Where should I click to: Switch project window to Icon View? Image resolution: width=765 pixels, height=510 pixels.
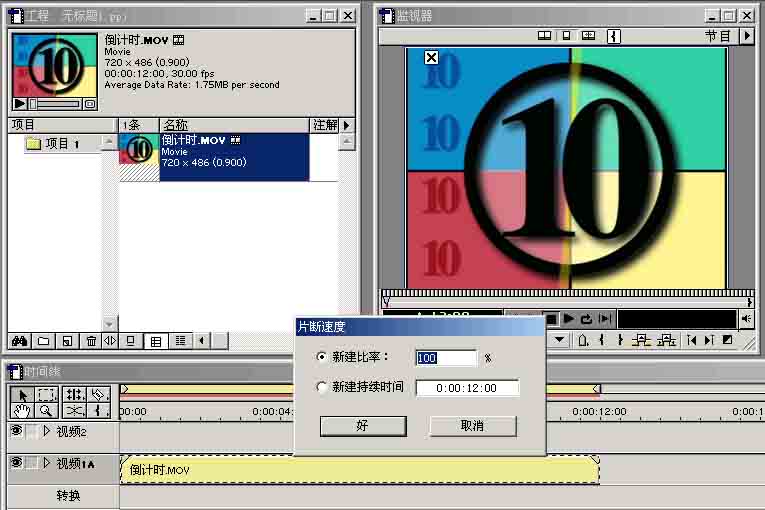[130, 341]
